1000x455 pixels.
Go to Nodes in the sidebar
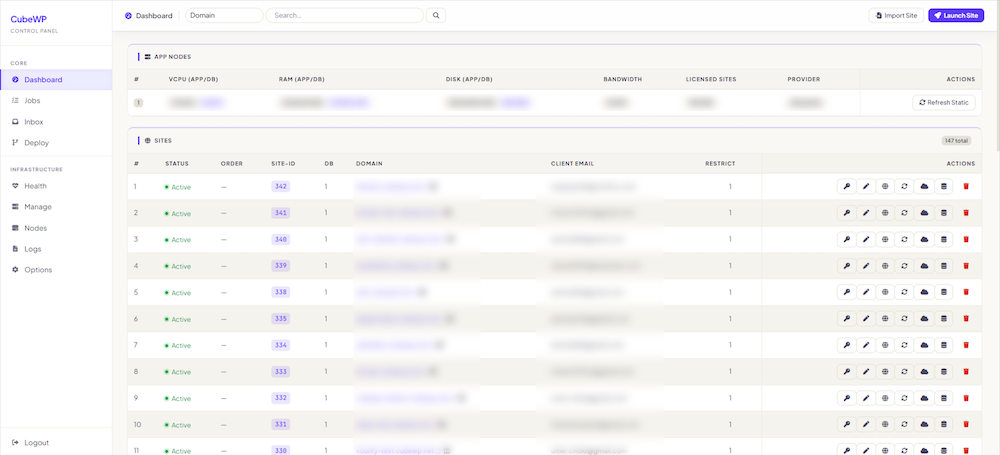56,228
